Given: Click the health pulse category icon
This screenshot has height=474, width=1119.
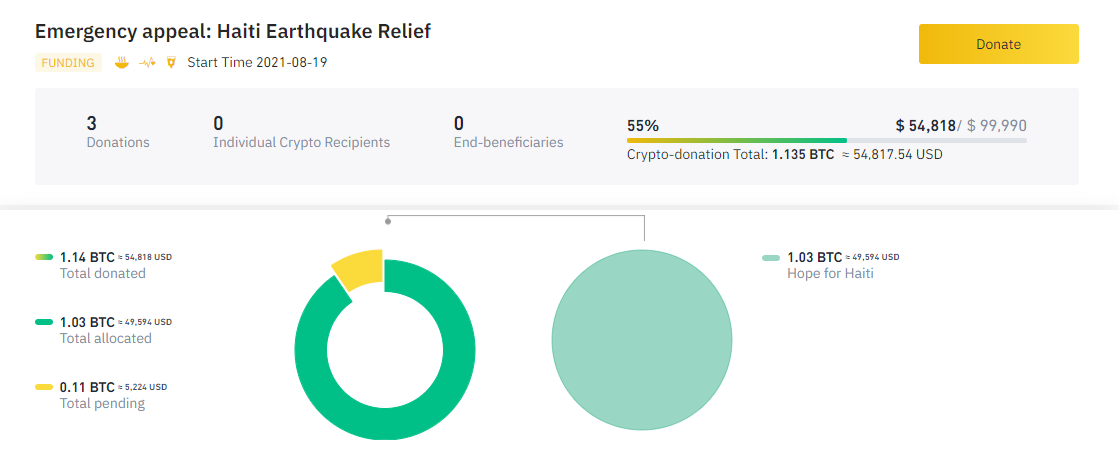Looking at the screenshot, I should tap(147, 63).
